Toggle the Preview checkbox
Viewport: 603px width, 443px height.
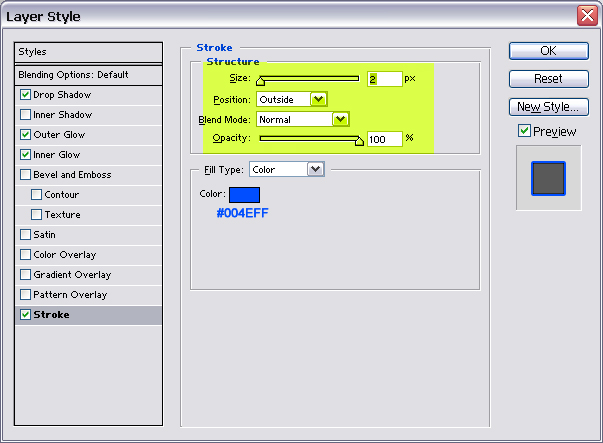click(x=524, y=131)
